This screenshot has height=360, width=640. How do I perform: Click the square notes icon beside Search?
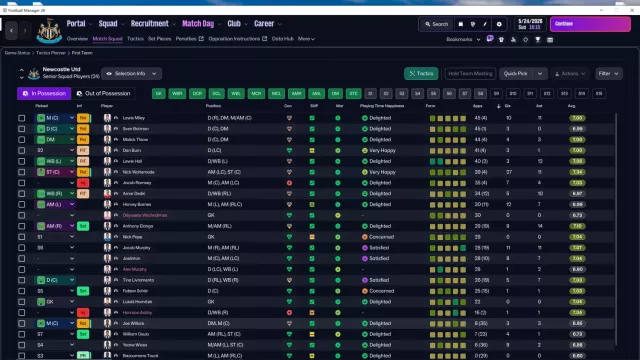(460, 24)
